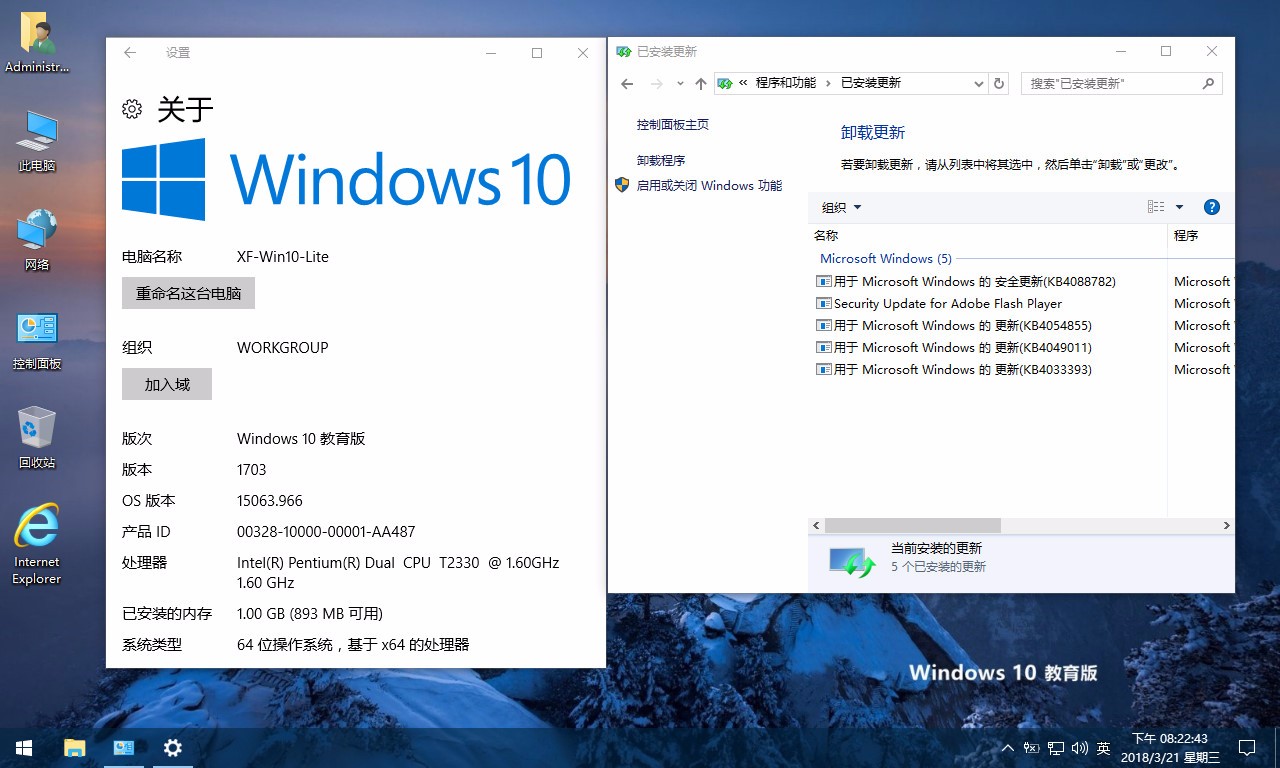Select Settings gear in taskbar
Screen dimensions: 1280x768
(x=173, y=747)
